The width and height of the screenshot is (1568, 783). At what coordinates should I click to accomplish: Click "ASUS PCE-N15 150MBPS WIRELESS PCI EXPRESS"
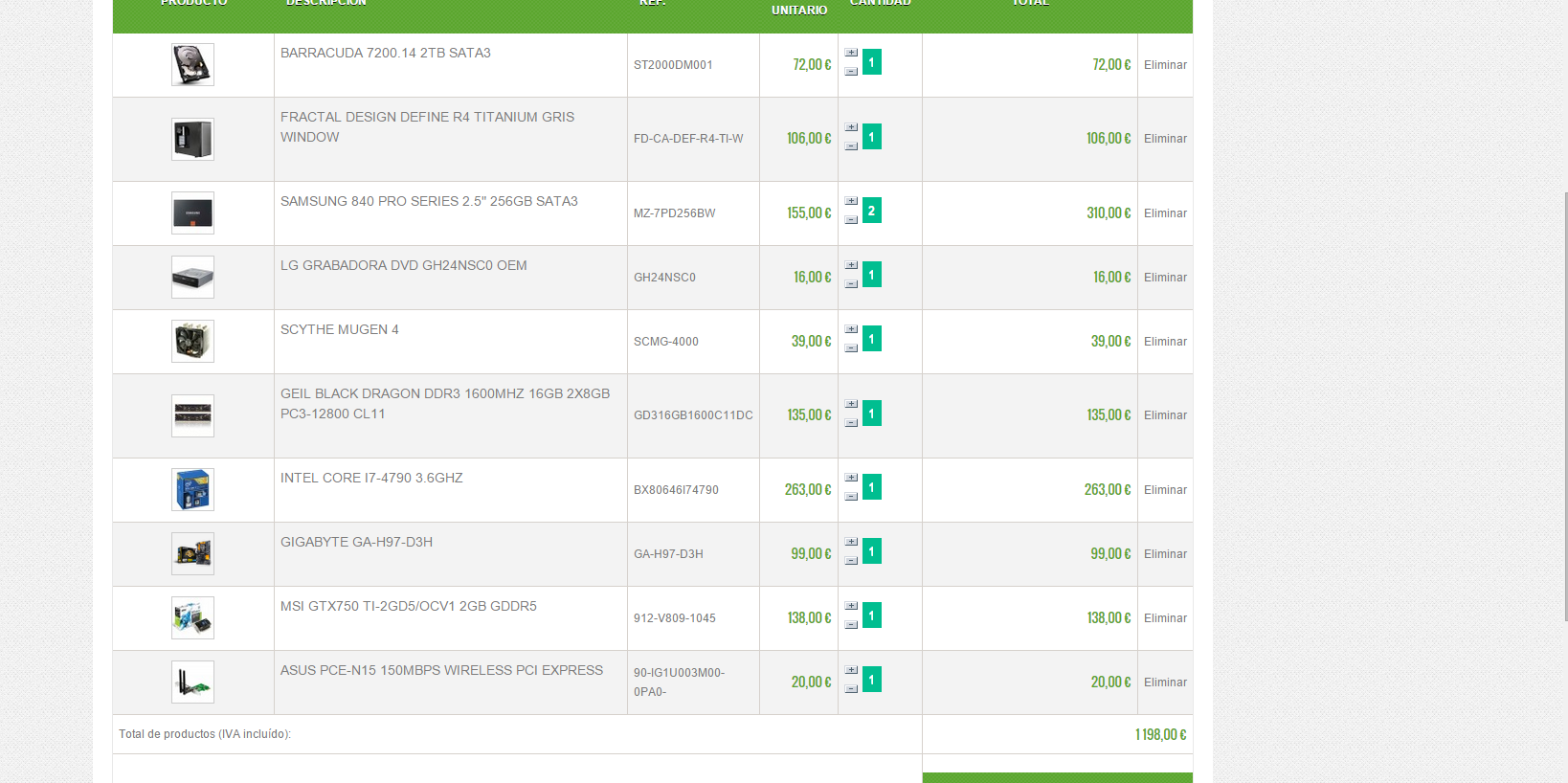pyautogui.click(x=442, y=670)
